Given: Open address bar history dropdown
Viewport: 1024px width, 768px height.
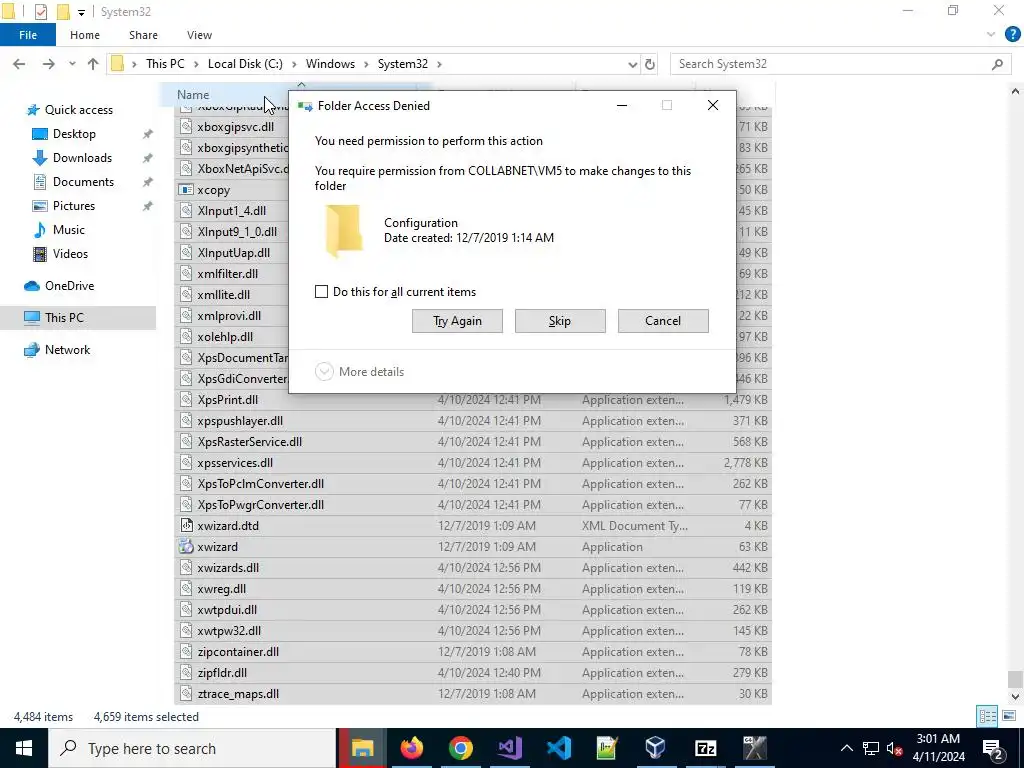Looking at the screenshot, I should (x=632, y=65).
